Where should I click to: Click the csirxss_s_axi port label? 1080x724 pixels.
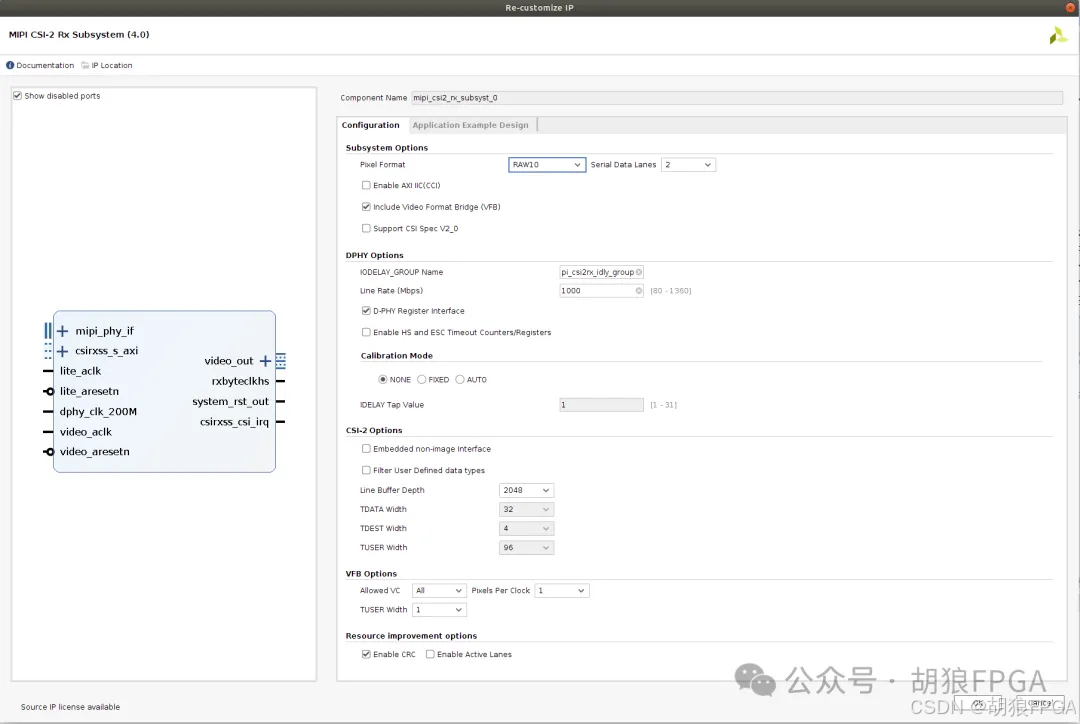click(x=107, y=351)
